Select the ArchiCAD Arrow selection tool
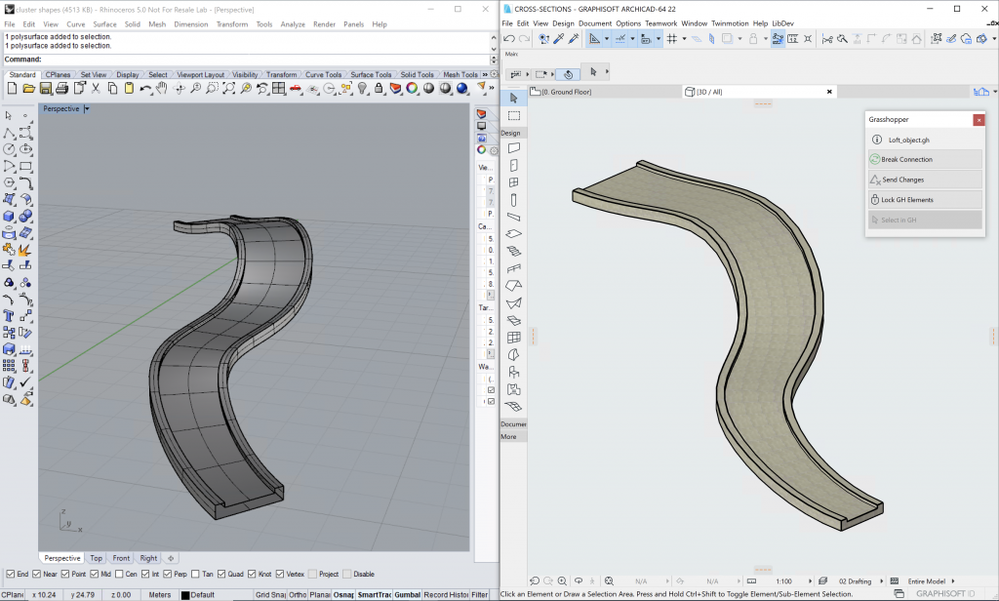Screen dimensions: 999x601 pyautogui.click(x=514, y=98)
